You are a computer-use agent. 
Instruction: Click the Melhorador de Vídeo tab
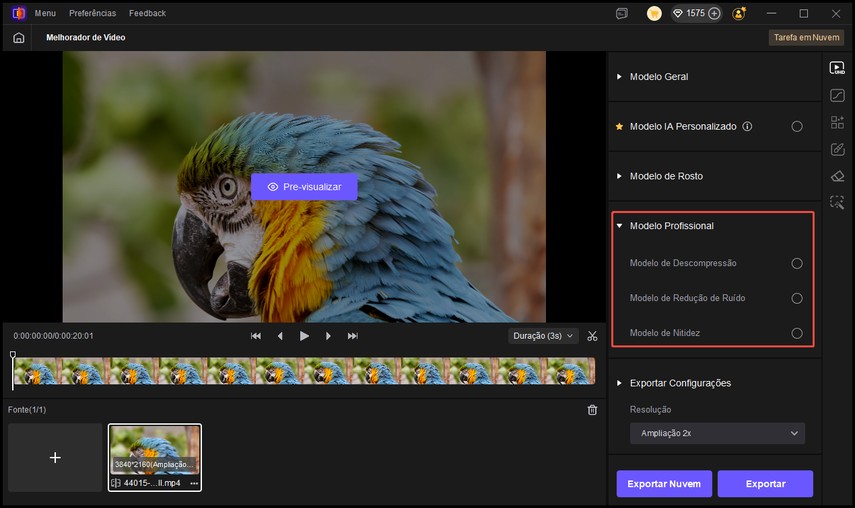(x=86, y=38)
